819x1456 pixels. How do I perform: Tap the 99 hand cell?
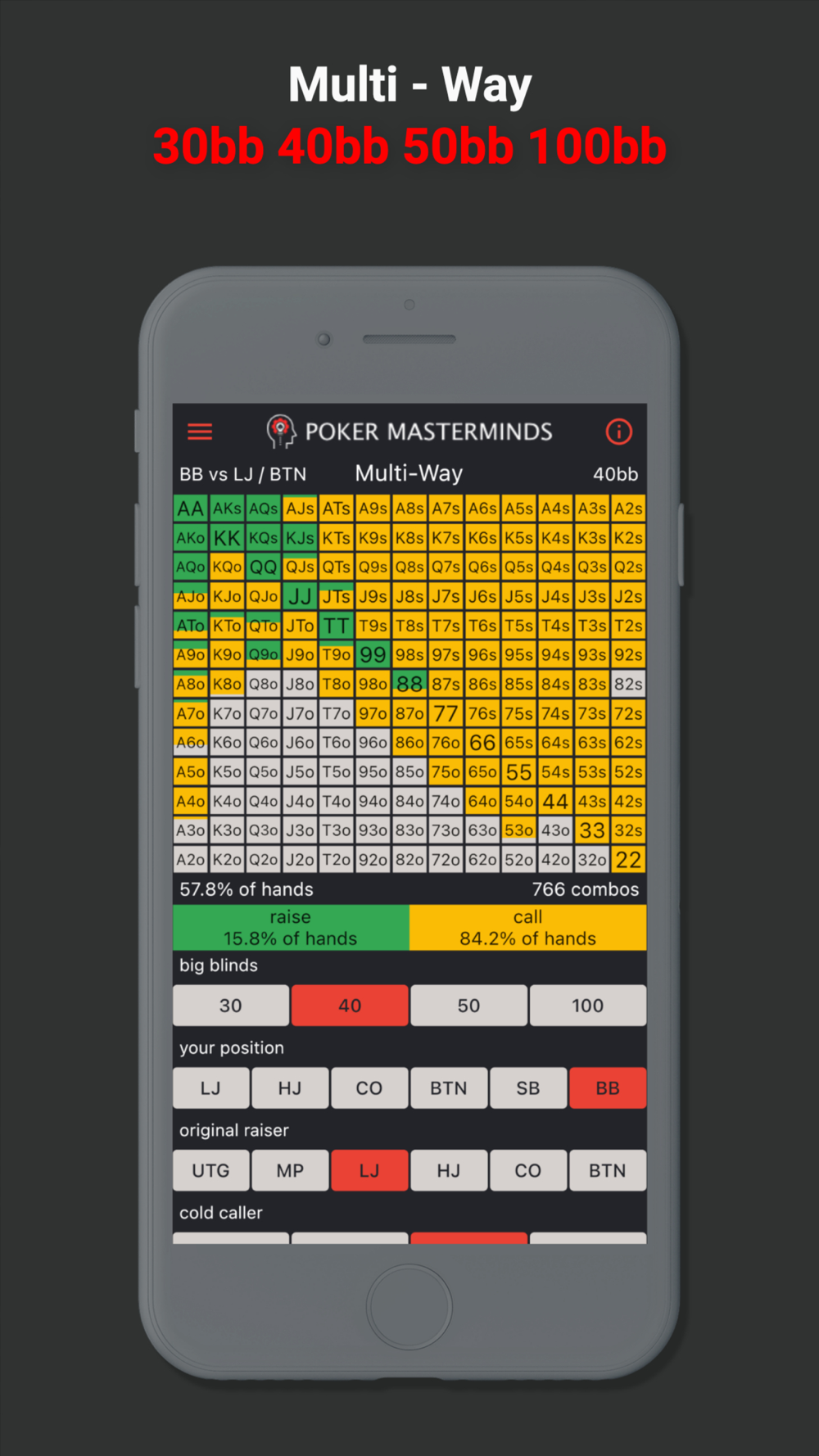click(373, 655)
